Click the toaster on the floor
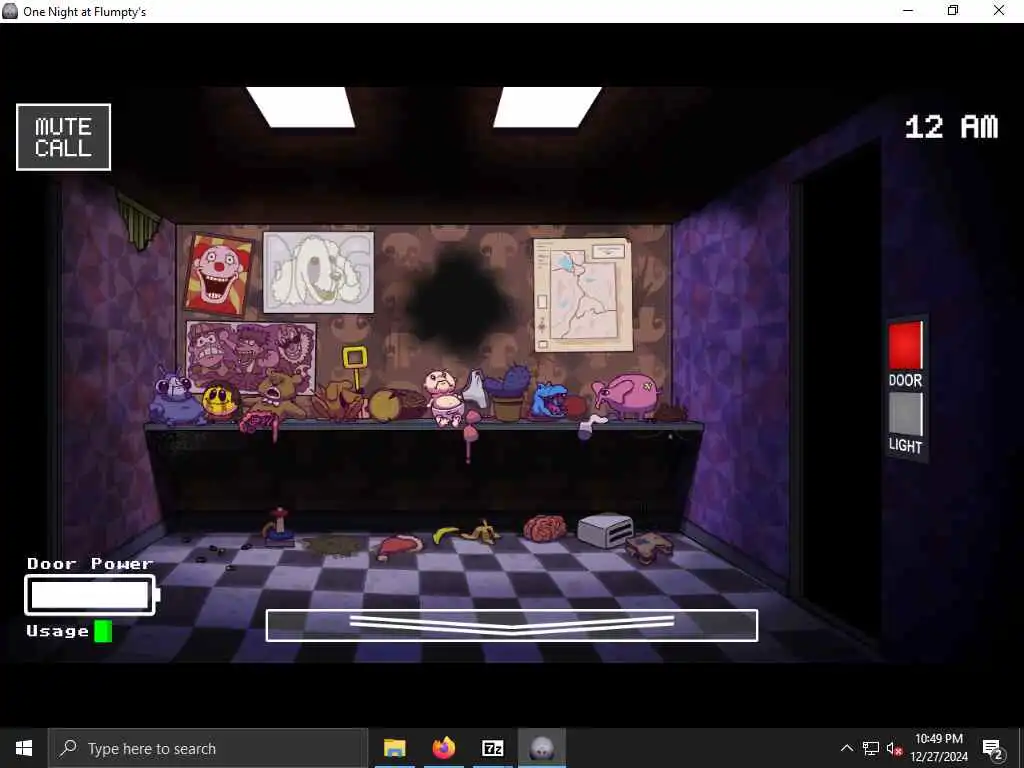 [605, 530]
